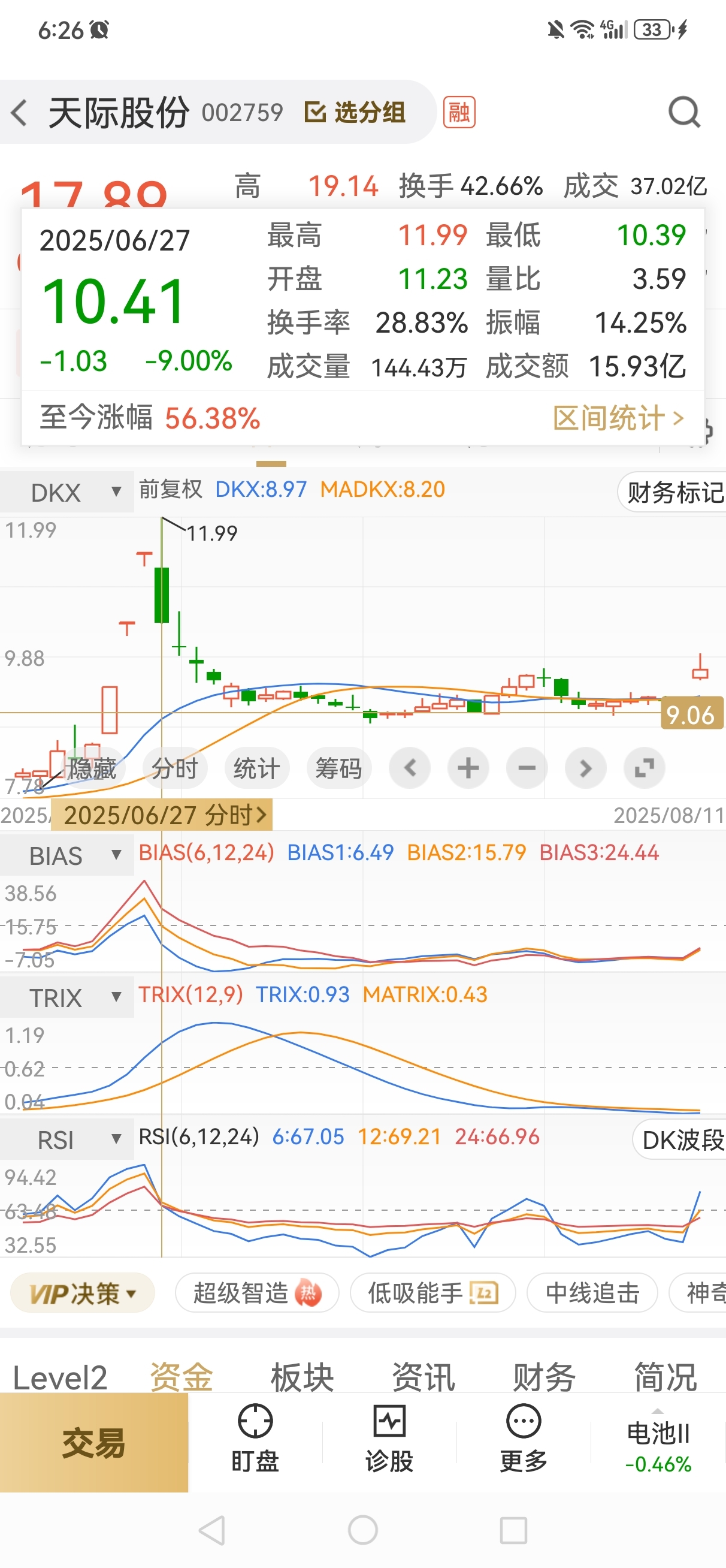726x1568 pixels.
Task: Toggle the 选分组 checkbox button
Action: tap(355, 113)
